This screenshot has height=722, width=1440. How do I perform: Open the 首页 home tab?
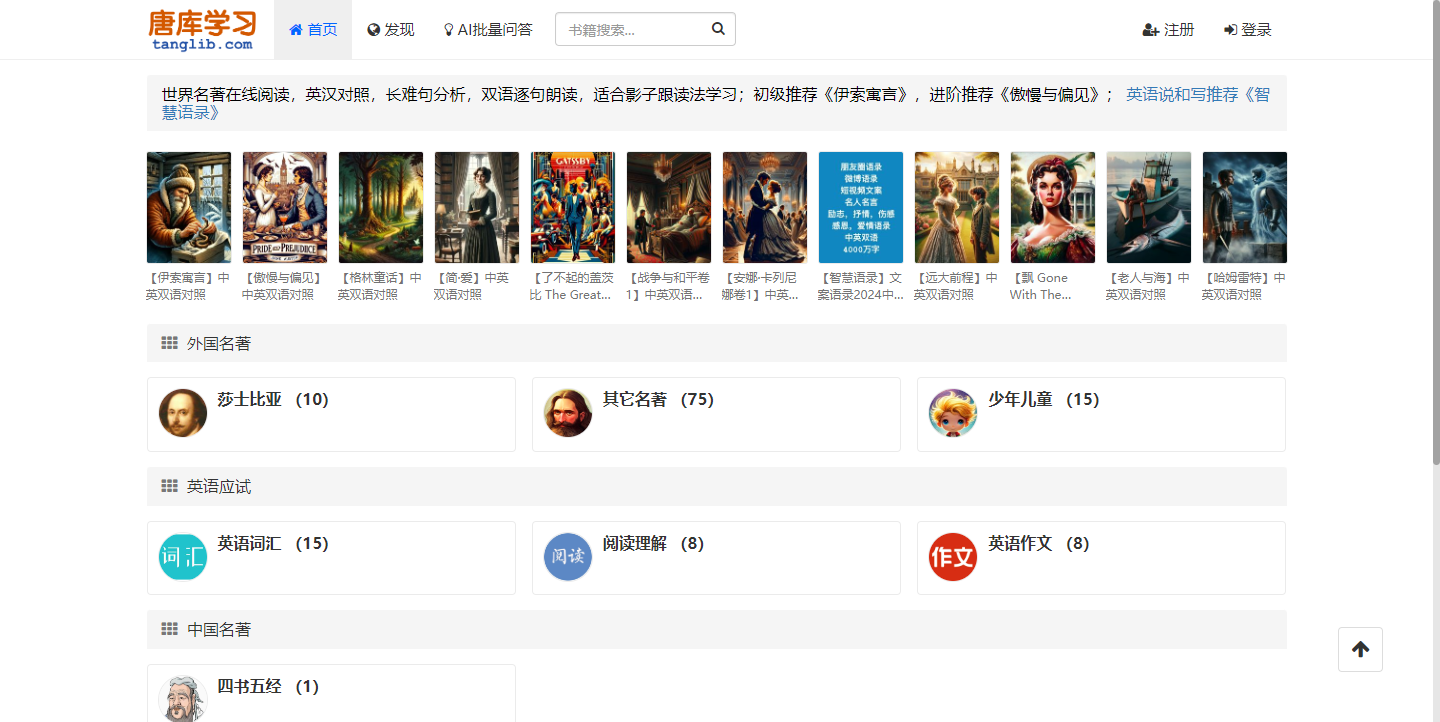[x=313, y=30]
